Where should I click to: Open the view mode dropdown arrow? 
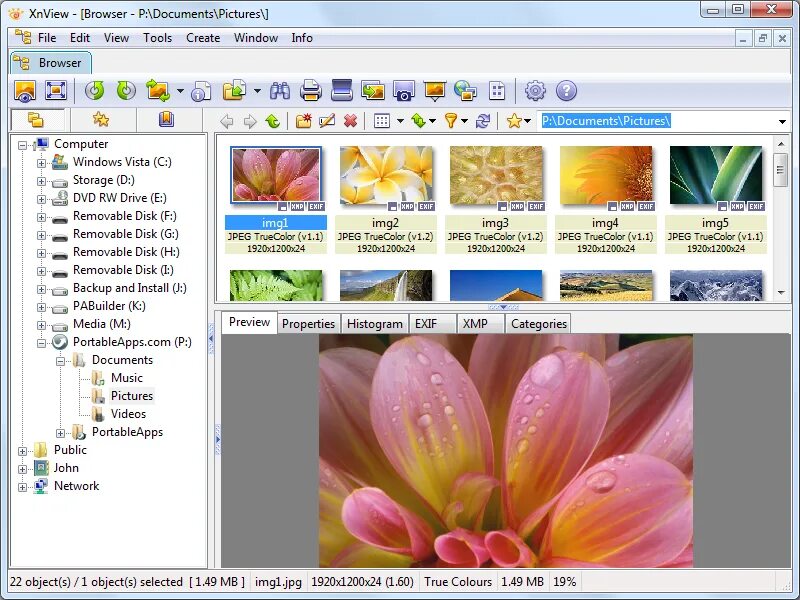[x=401, y=120]
